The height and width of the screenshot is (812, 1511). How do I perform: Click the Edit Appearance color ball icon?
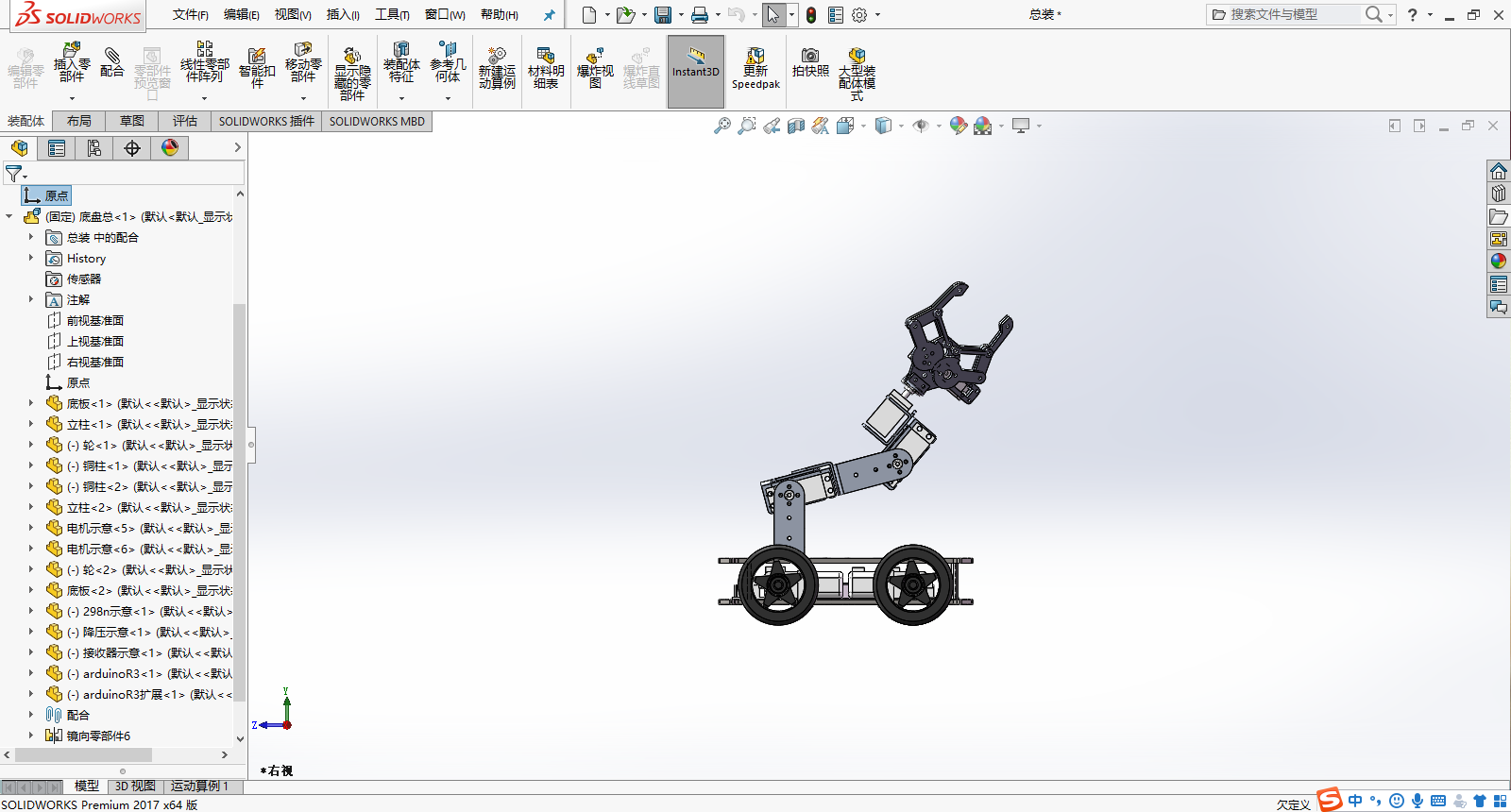(958, 126)
